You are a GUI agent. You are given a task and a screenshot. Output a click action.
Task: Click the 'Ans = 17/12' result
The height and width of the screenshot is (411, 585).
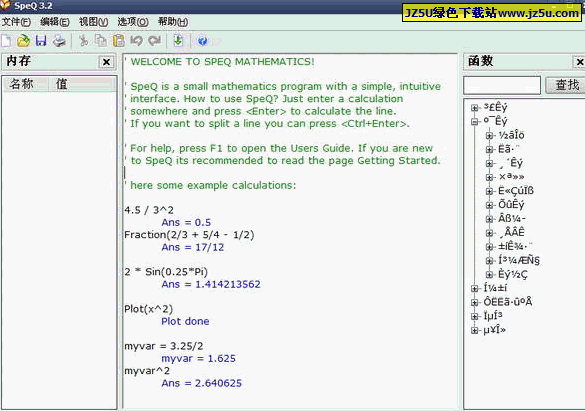193,247
